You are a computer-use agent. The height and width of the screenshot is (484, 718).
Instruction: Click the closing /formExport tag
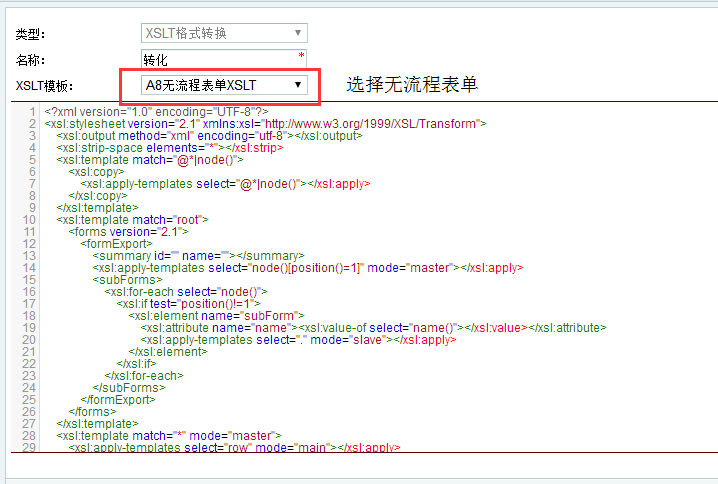(x=118, y=399)
